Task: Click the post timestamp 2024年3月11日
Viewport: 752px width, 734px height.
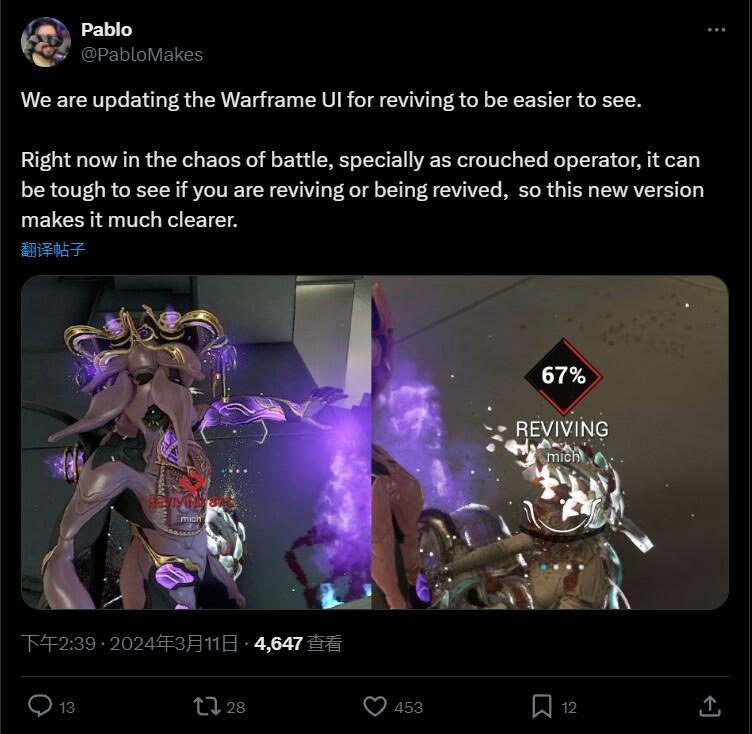Action: click(x=174, y=643)
